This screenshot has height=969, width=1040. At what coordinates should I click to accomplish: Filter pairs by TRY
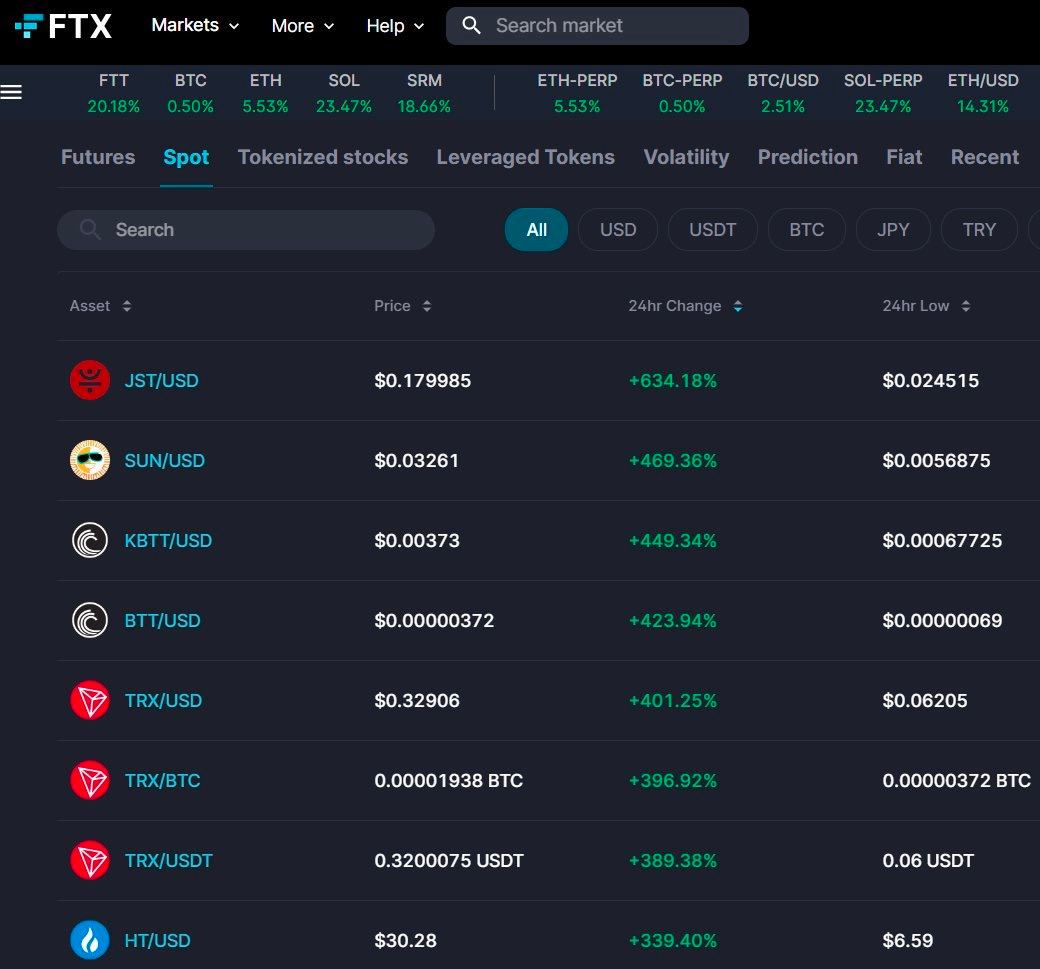(979, 229)
